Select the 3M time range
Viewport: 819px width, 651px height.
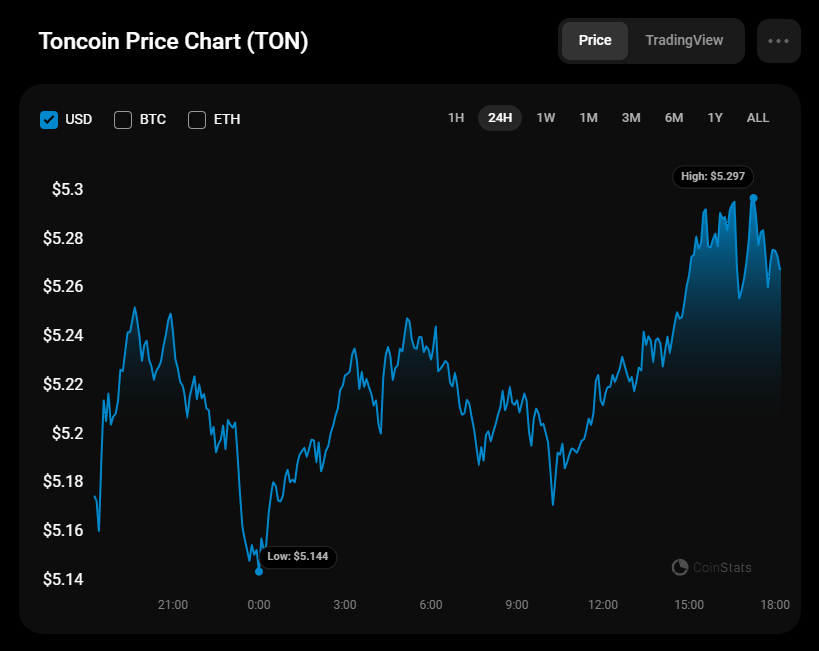[x=631, y=118]
